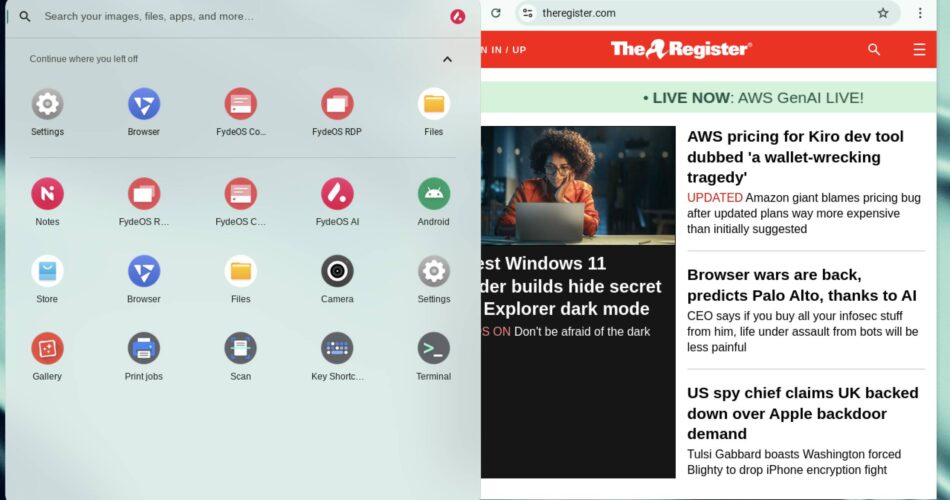This screenshot has height=500, width=950.
Task: Open the Gallery app
Action: pos(47,348)
